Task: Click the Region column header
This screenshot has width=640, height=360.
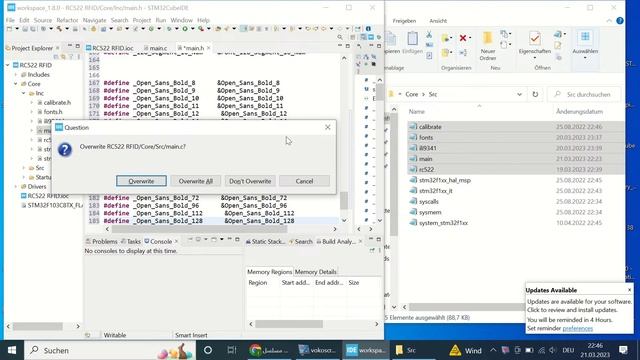Action: click(x=258, y=282)
